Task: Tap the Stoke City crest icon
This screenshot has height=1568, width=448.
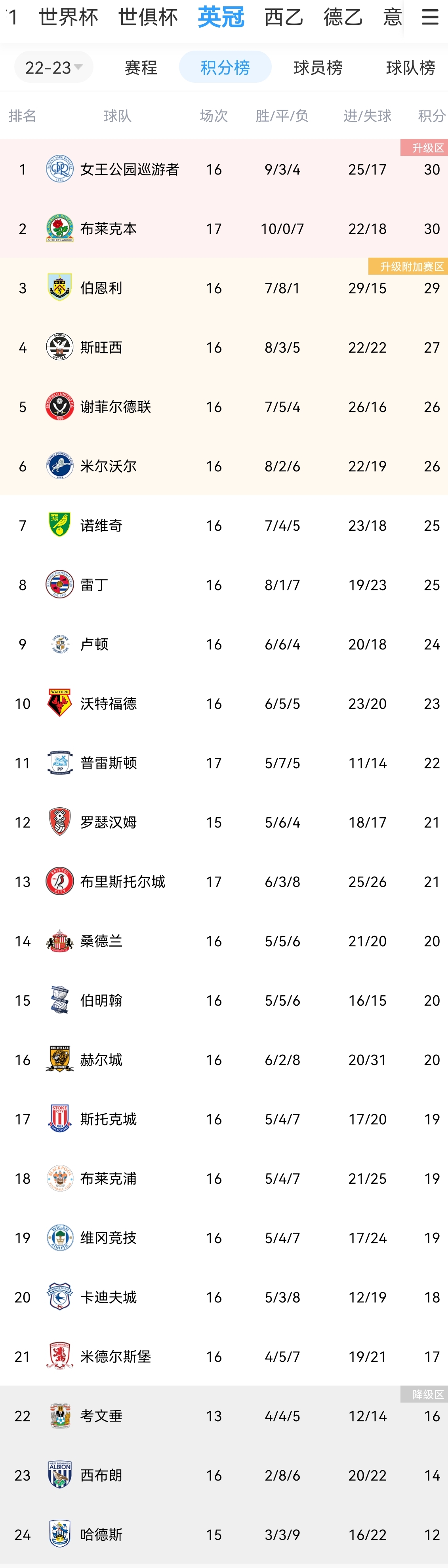Action: pyautogui.click(x=60, y=1119)
